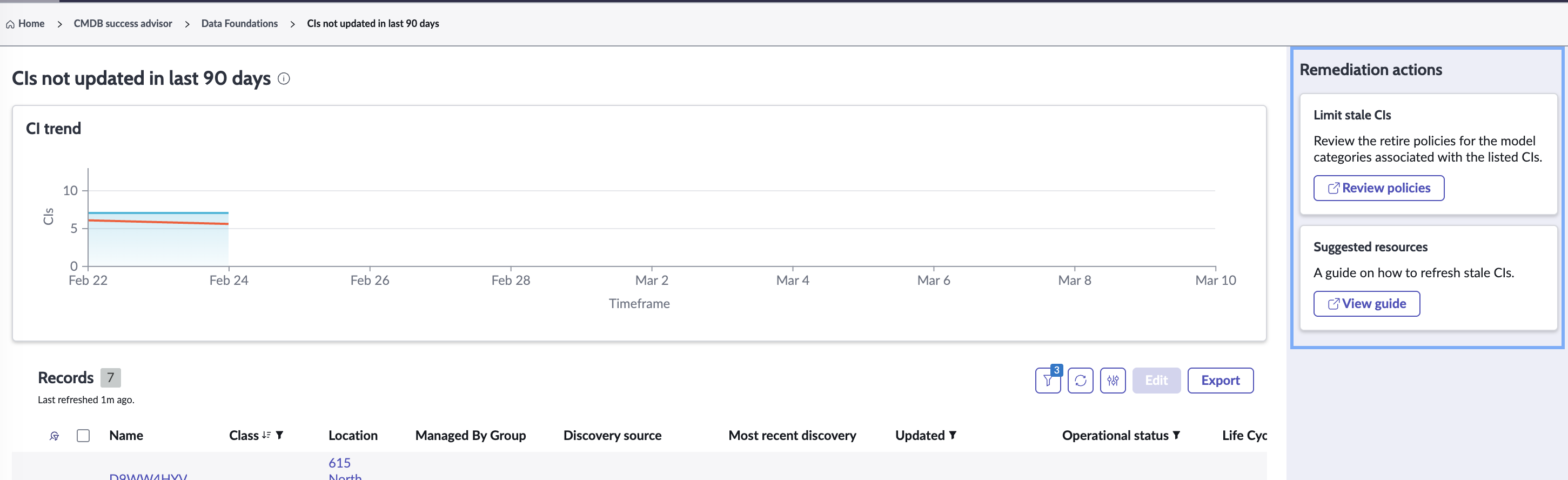Sort by Operational status column

pos(1115,436)
